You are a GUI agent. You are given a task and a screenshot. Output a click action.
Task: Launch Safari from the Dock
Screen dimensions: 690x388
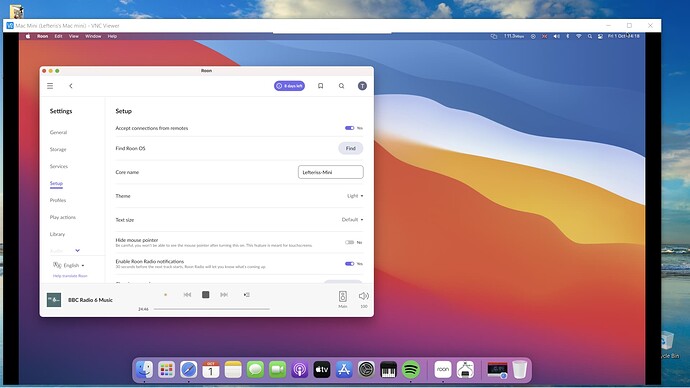coord(188,370)
